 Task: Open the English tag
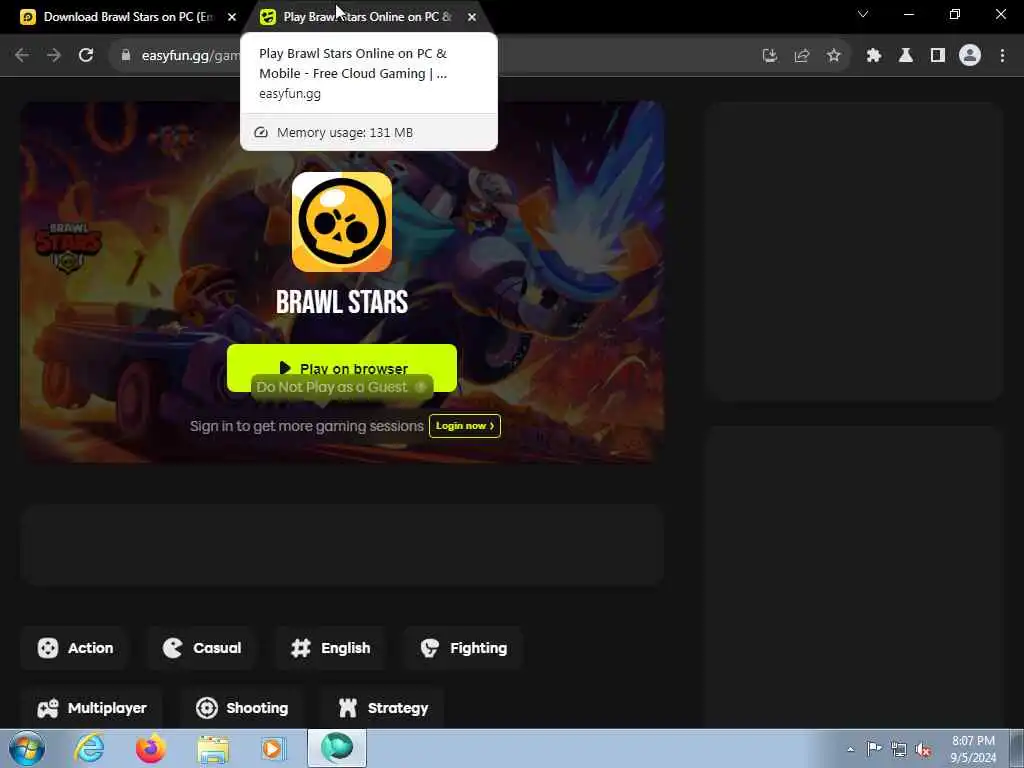tap(330, 648)
